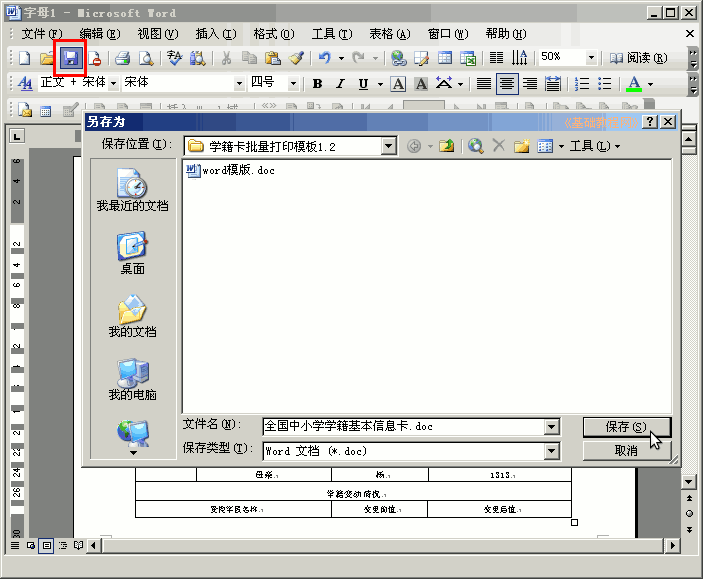The height and width of the screenshot is (579, 703).
Task: Open the Help (帮助) menu
Action: (506, 34)
